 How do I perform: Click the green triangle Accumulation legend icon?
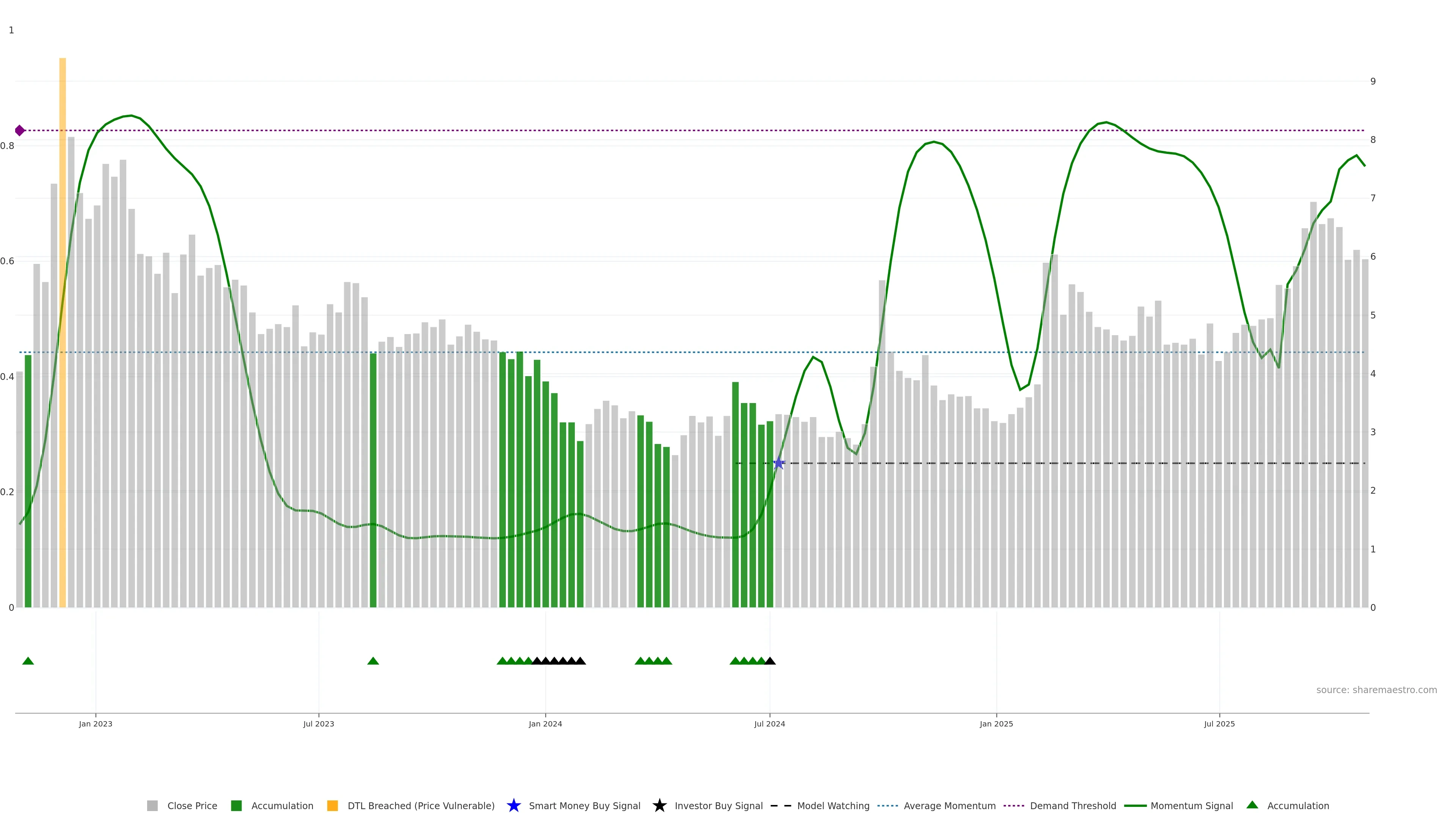click(x=1252, y=805)
